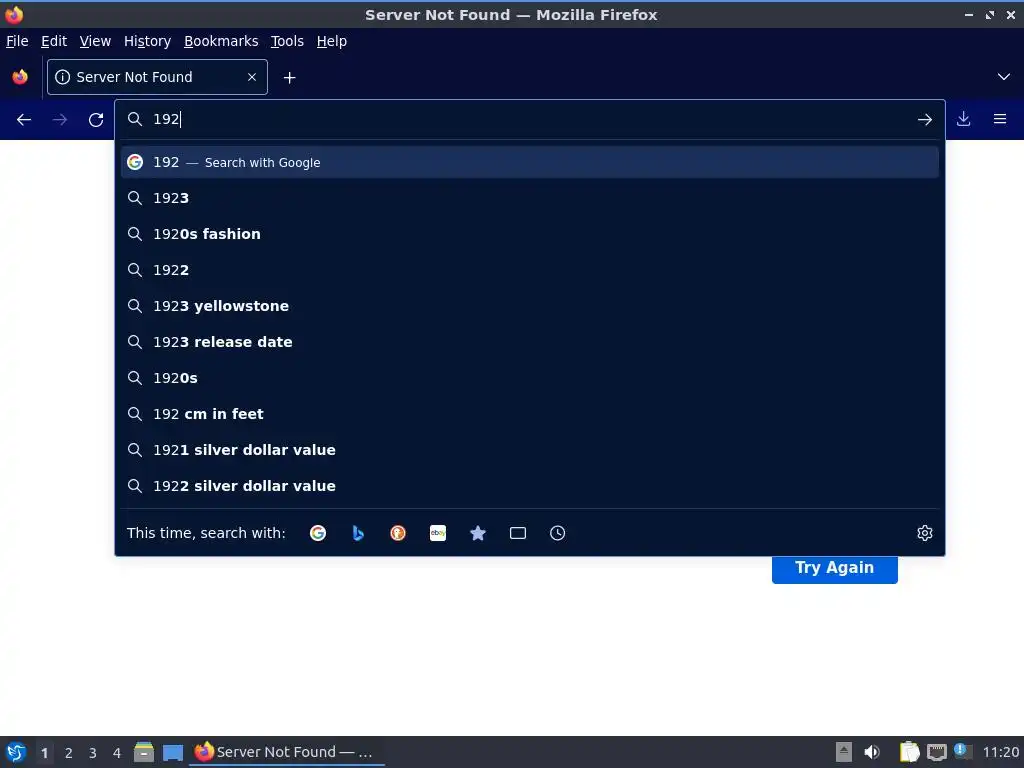Choose the '1920s' suggestion
The height and width of the screenshot is (768, 1024).
click(x=530, y=377)
